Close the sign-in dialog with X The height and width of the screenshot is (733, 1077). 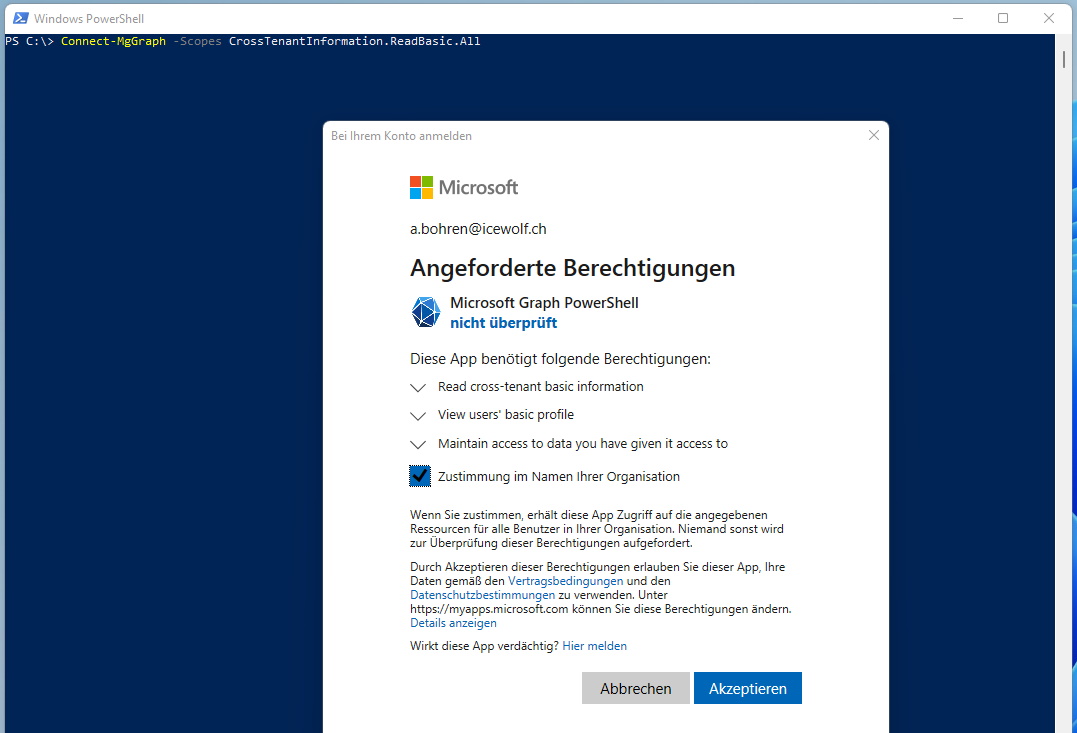tap(874, 135)
